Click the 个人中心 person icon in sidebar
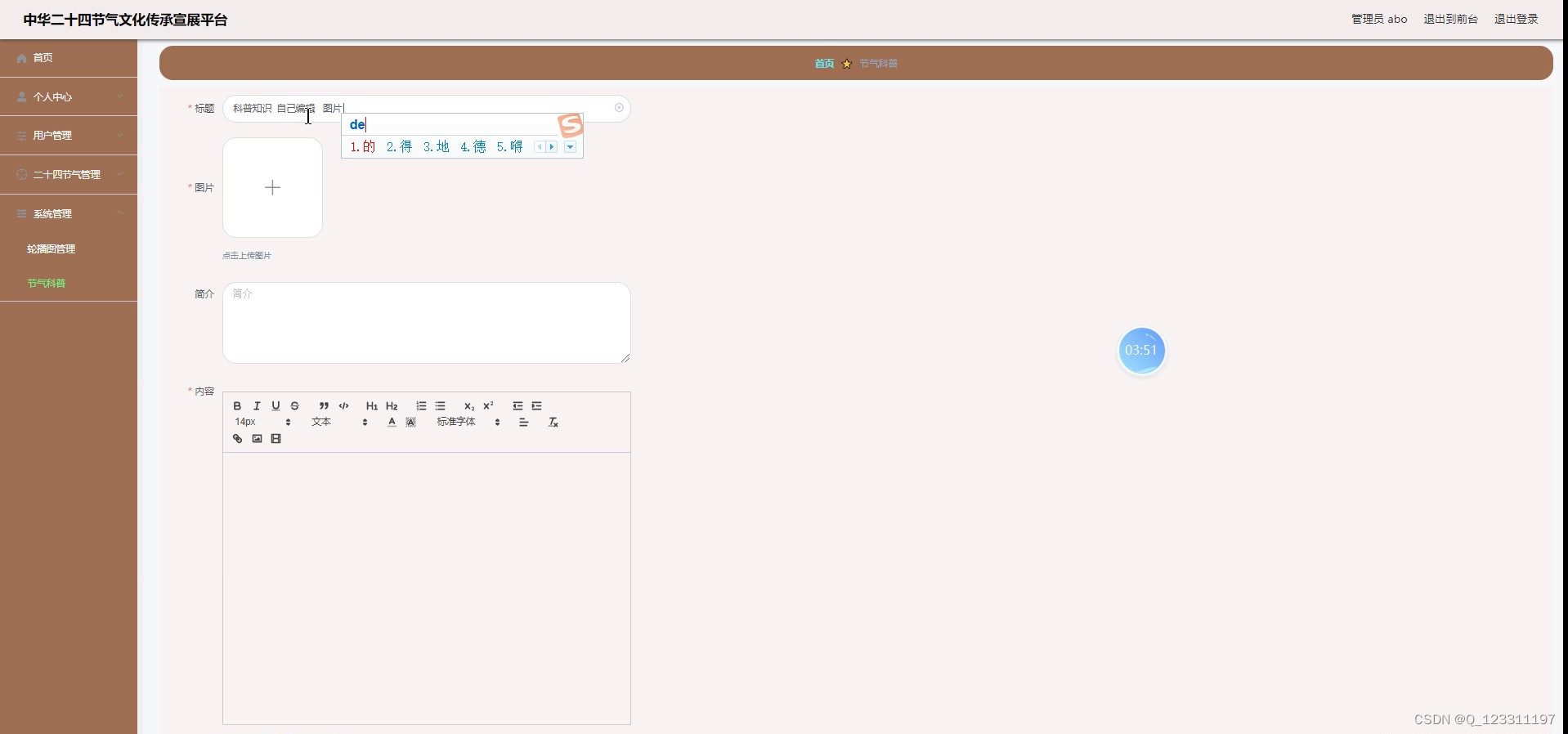Screen dimensions: 1568x734 click(22, 96)
